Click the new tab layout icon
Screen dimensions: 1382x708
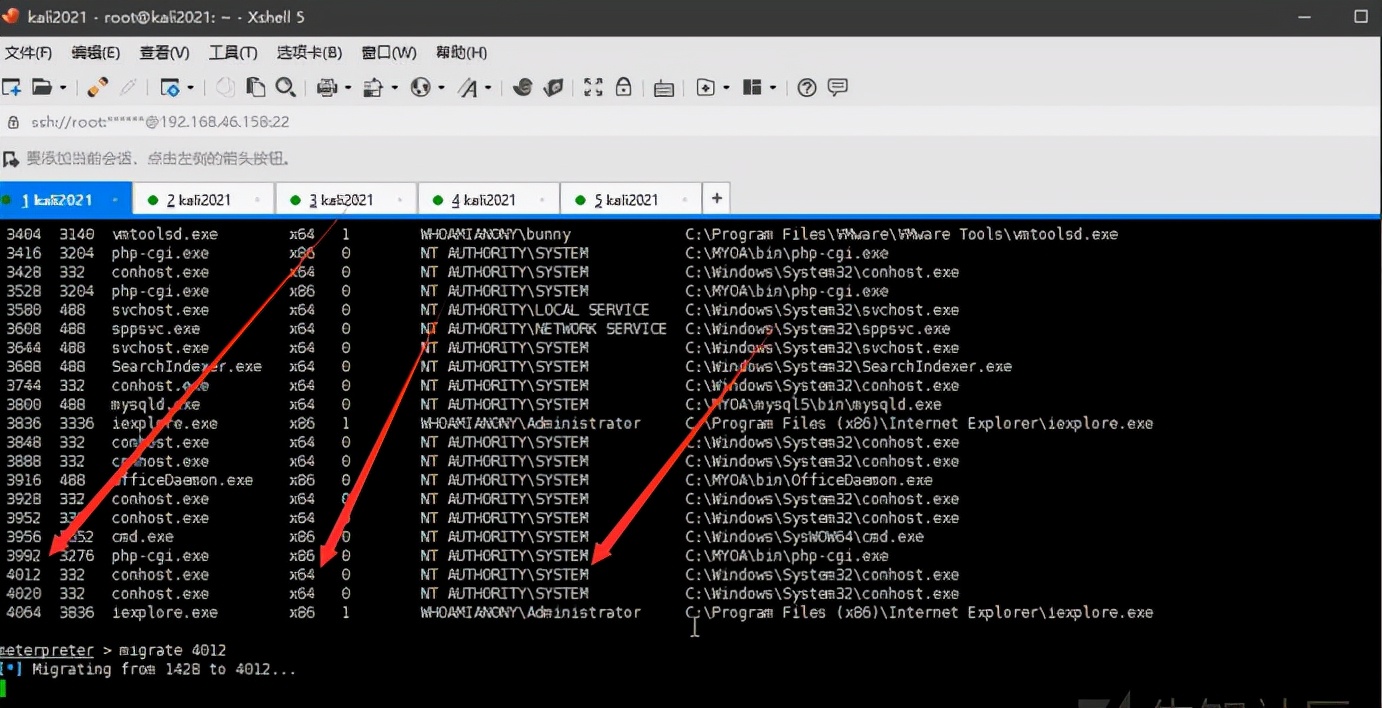coord(706,88)
